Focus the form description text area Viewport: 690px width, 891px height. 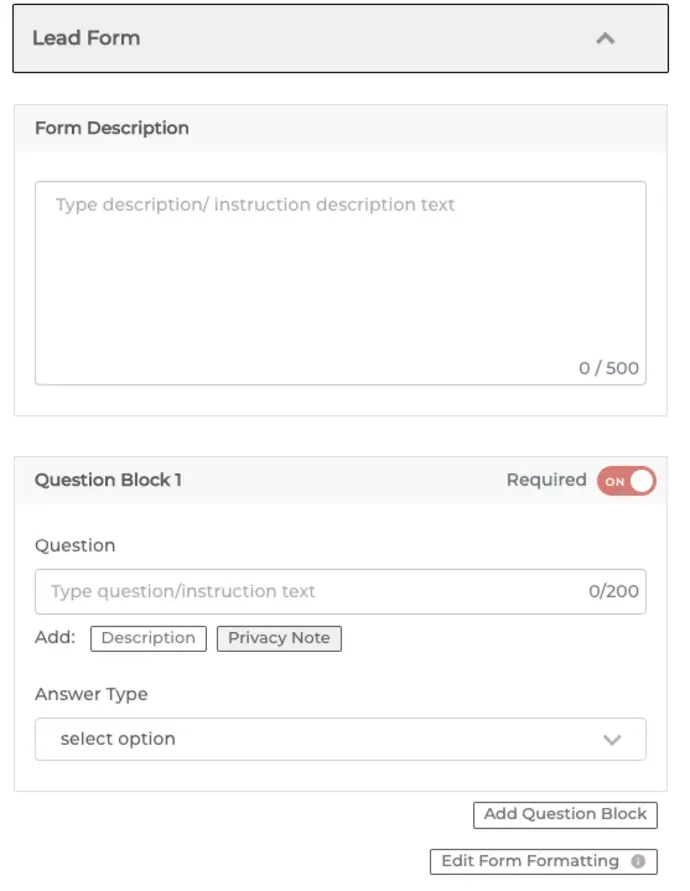pyautogui.click(x=340, y=283)
